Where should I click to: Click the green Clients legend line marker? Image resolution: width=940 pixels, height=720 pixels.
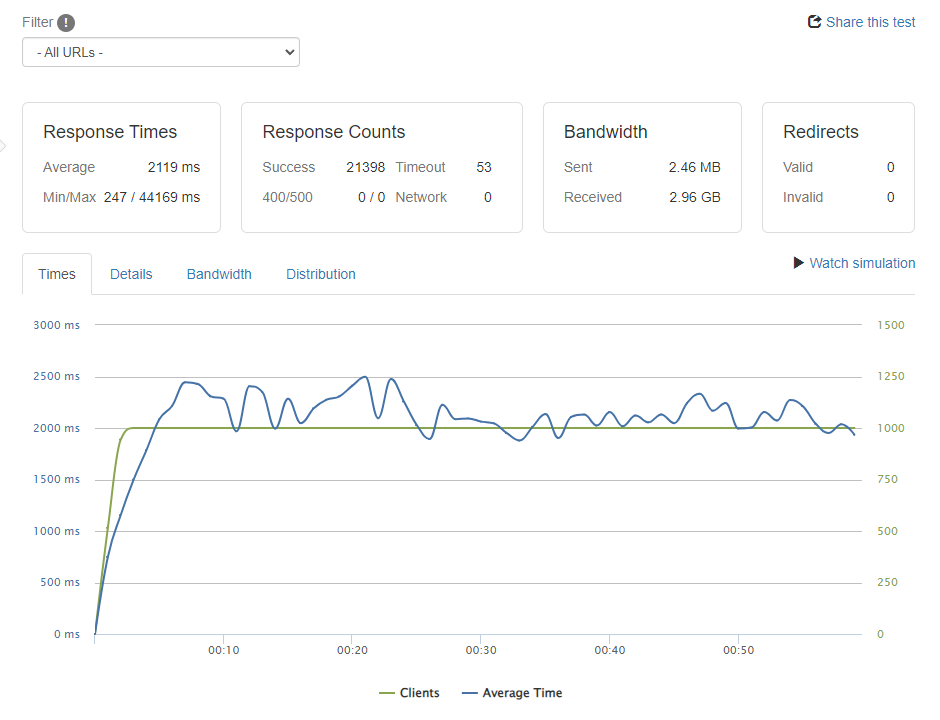tap(386, 693)
